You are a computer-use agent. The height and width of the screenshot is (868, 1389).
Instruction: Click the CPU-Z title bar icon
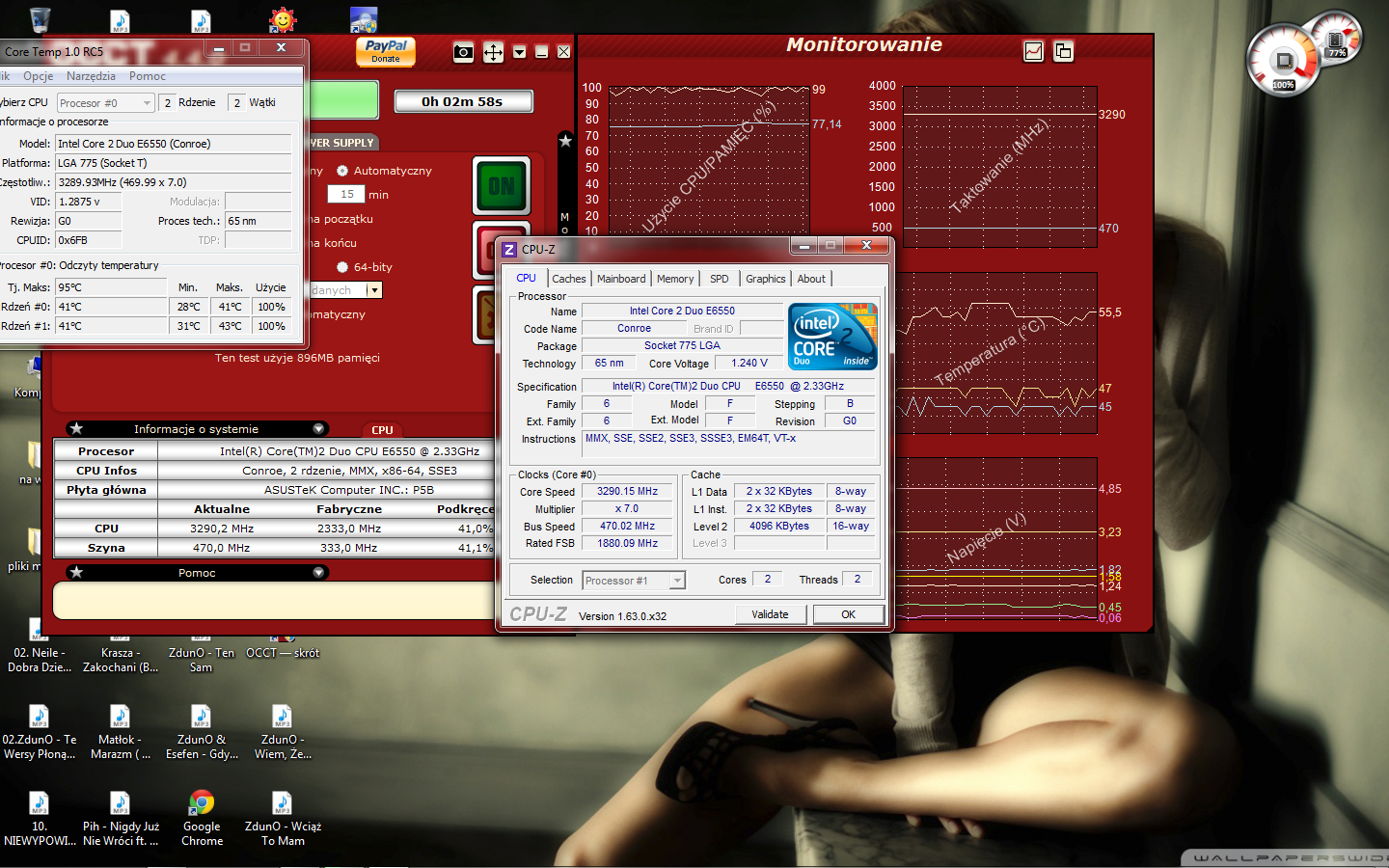(509, 249)
